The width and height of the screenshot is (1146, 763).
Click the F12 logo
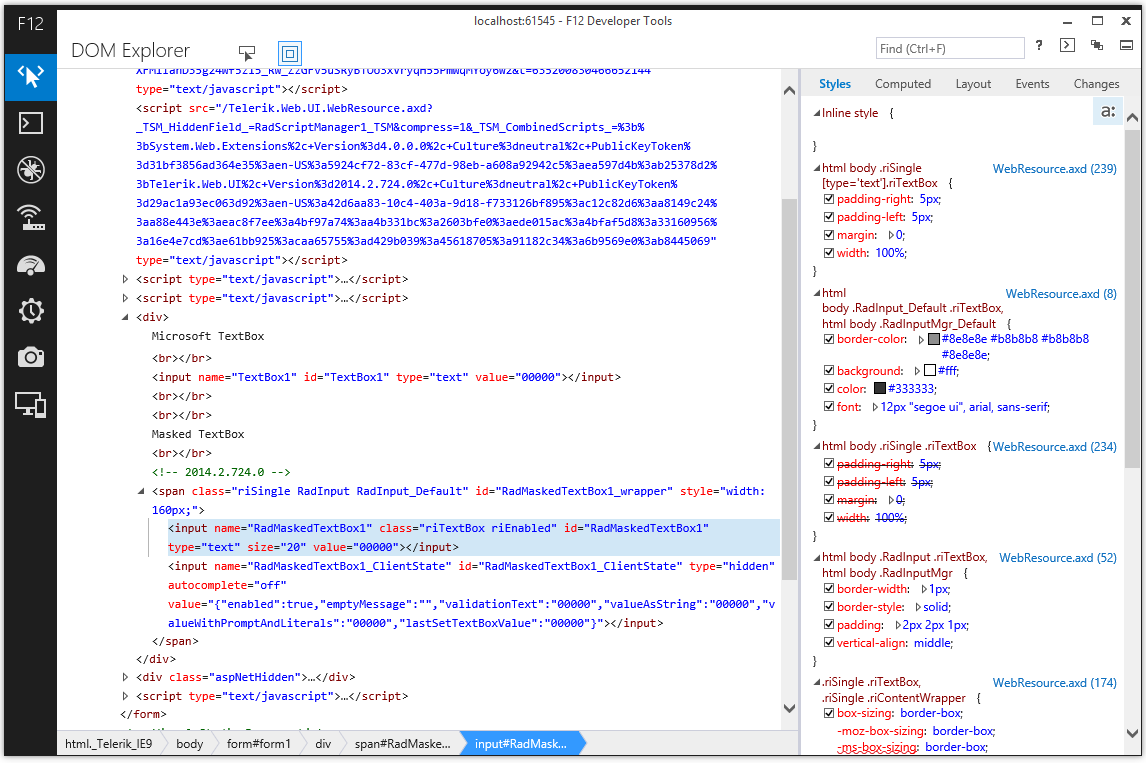coord(30,24)
